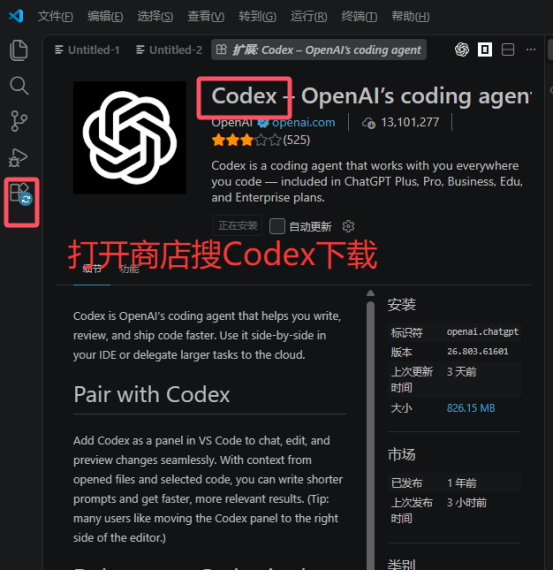Open the 查看(V) menu
The image size is (554, 571).
(x=206, y=16)
